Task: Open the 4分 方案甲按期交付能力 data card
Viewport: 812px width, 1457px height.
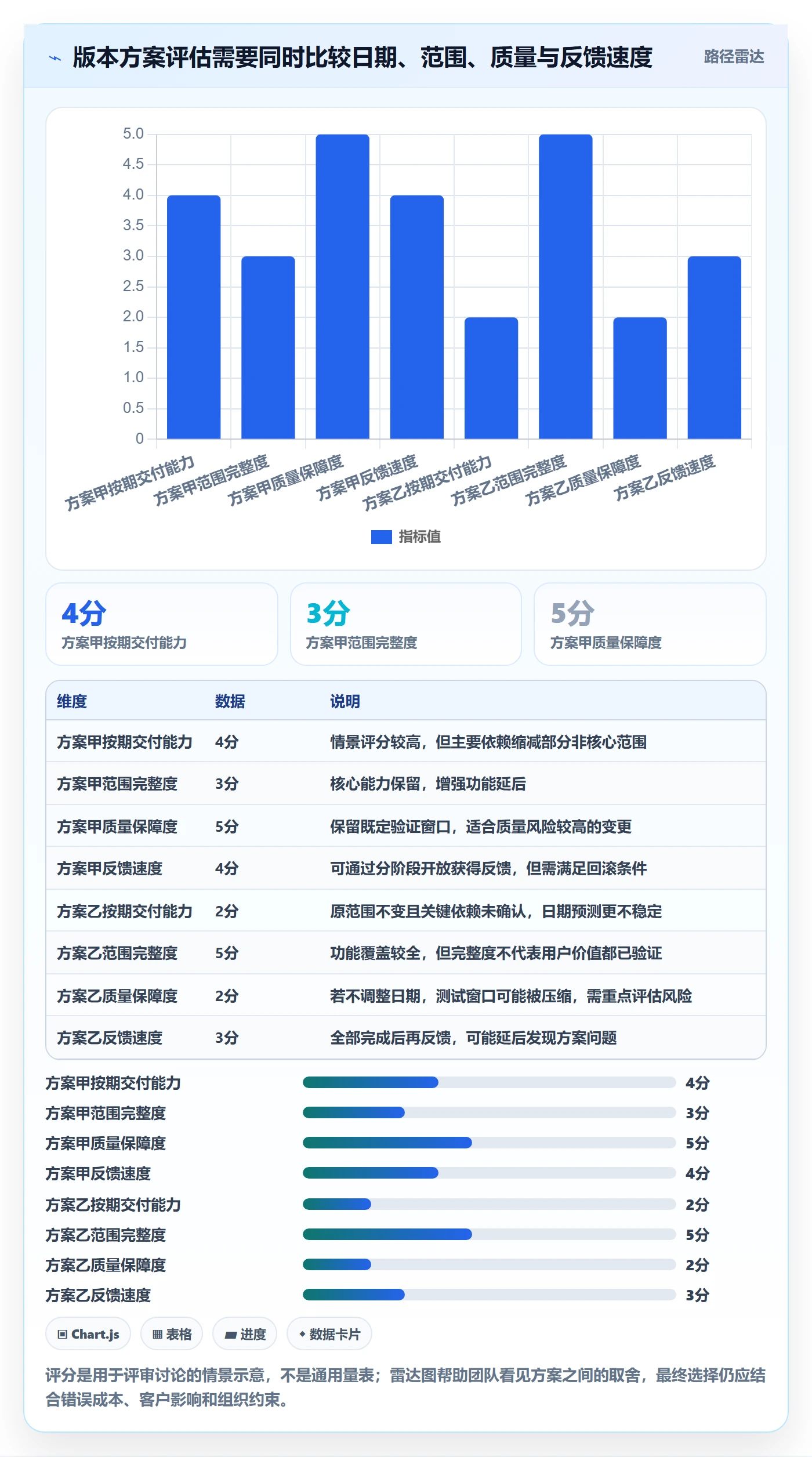Action: pyautogui.click(x=162, y=624)
